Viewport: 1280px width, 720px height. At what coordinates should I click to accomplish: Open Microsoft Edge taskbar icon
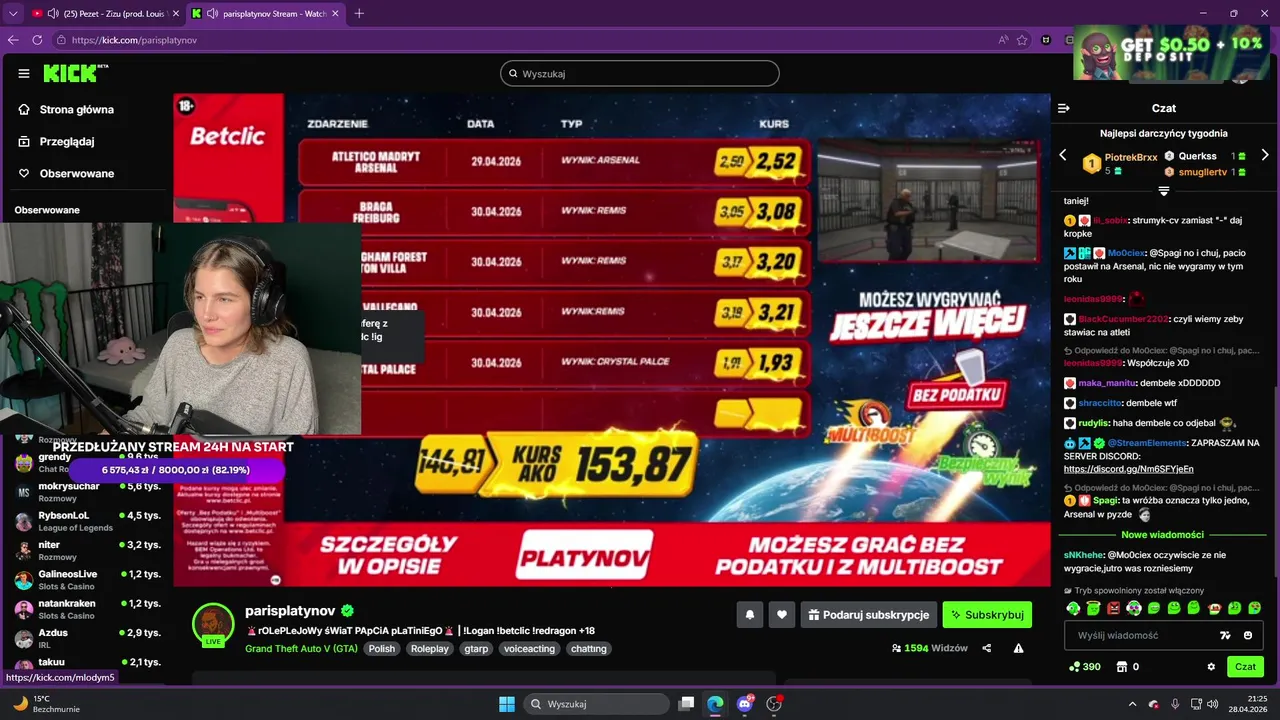(715, 704)
